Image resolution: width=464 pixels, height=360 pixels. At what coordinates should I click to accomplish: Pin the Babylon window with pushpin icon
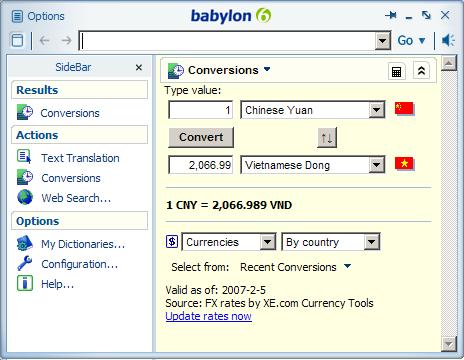coord(391,15)
